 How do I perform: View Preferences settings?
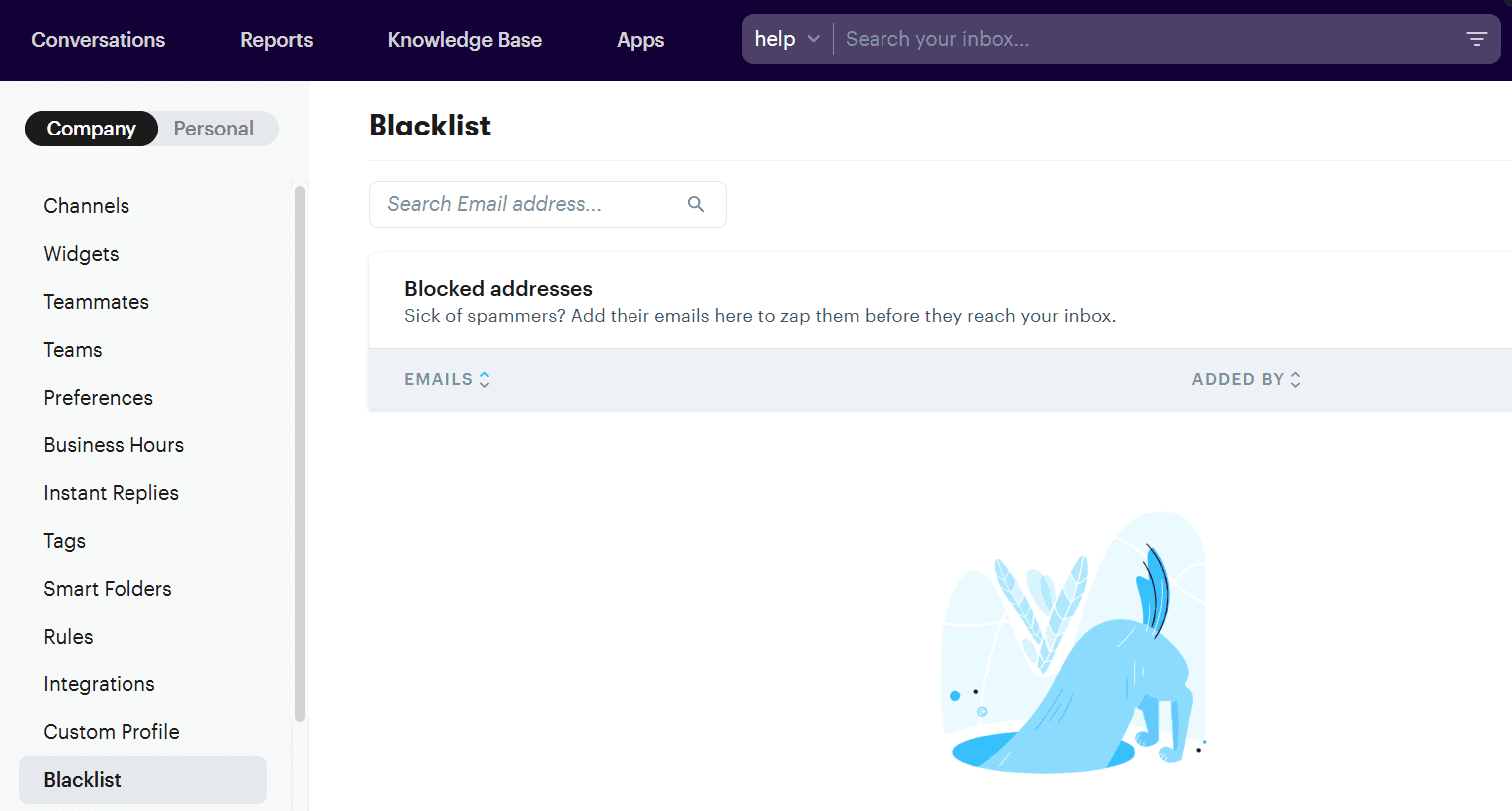(98, 398)
